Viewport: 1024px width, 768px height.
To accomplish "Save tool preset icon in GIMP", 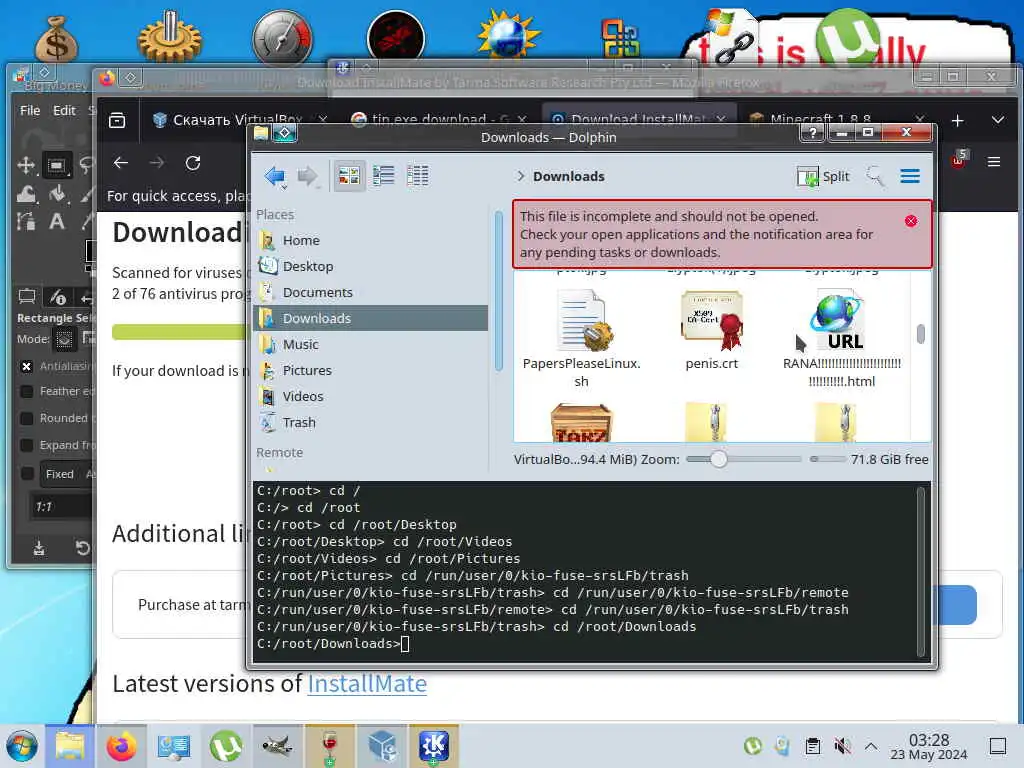I will coord(39,548).
